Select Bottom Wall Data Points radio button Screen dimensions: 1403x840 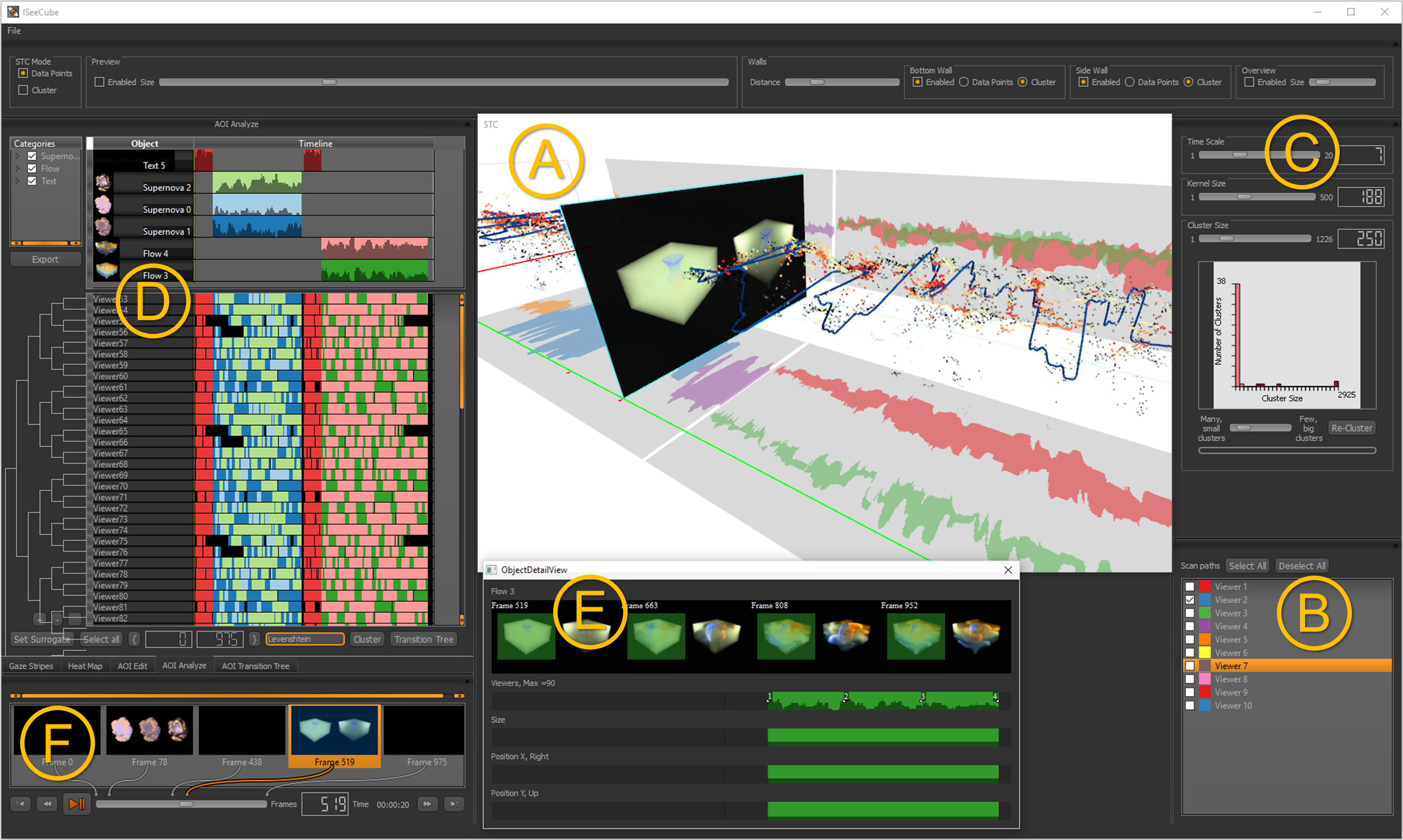[964, 82]
